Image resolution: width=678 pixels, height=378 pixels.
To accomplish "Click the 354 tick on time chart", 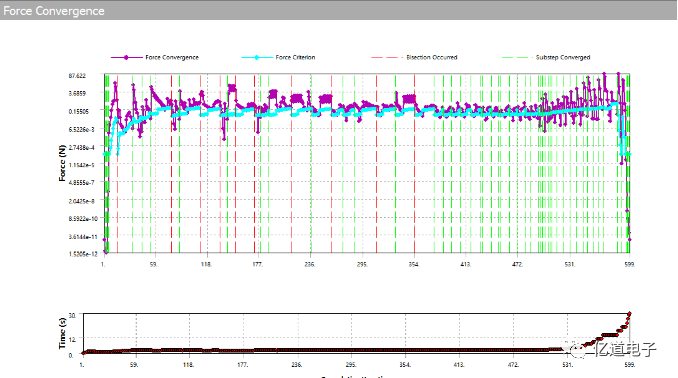I will (405, 365).
